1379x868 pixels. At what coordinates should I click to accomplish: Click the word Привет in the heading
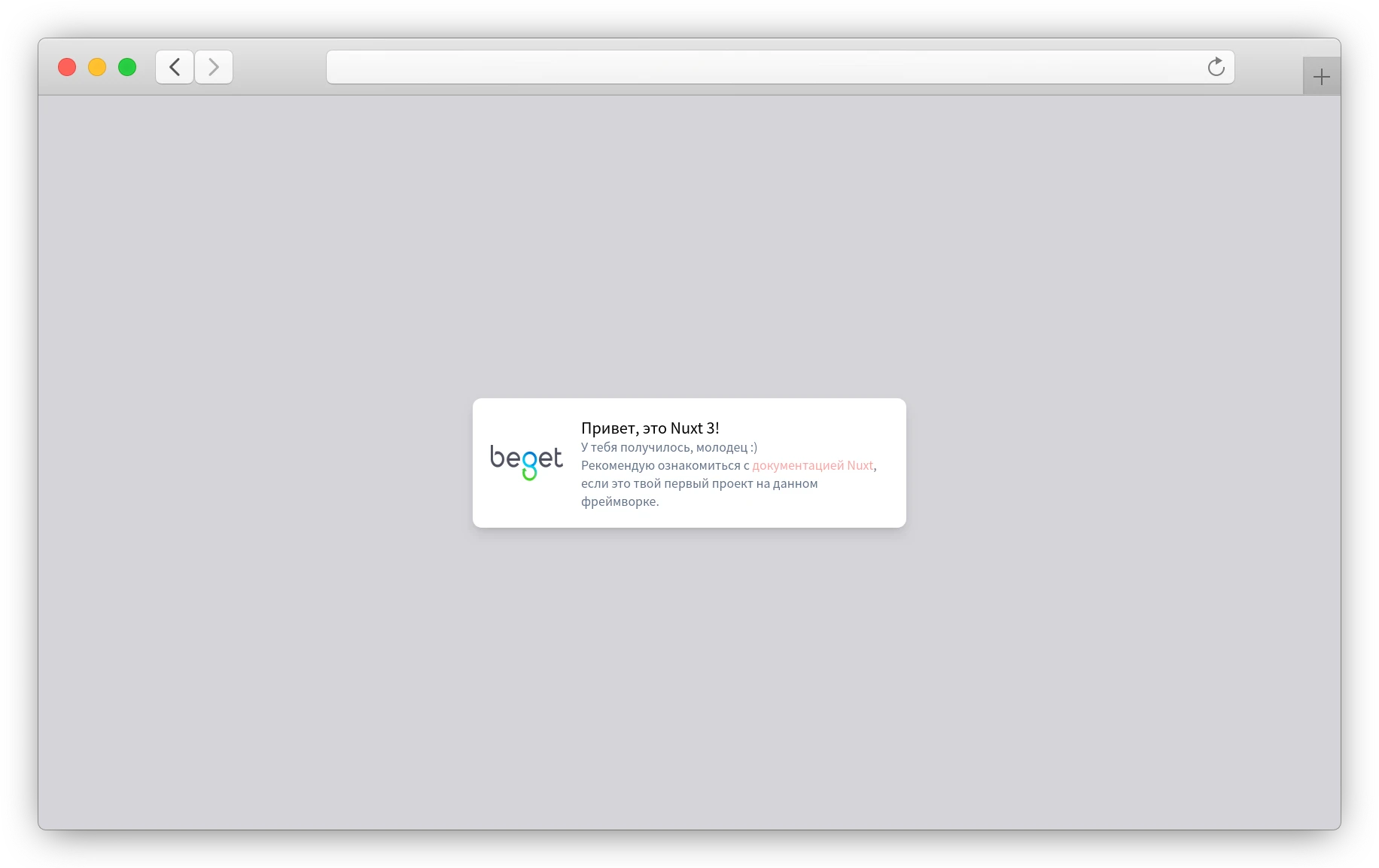608,428
